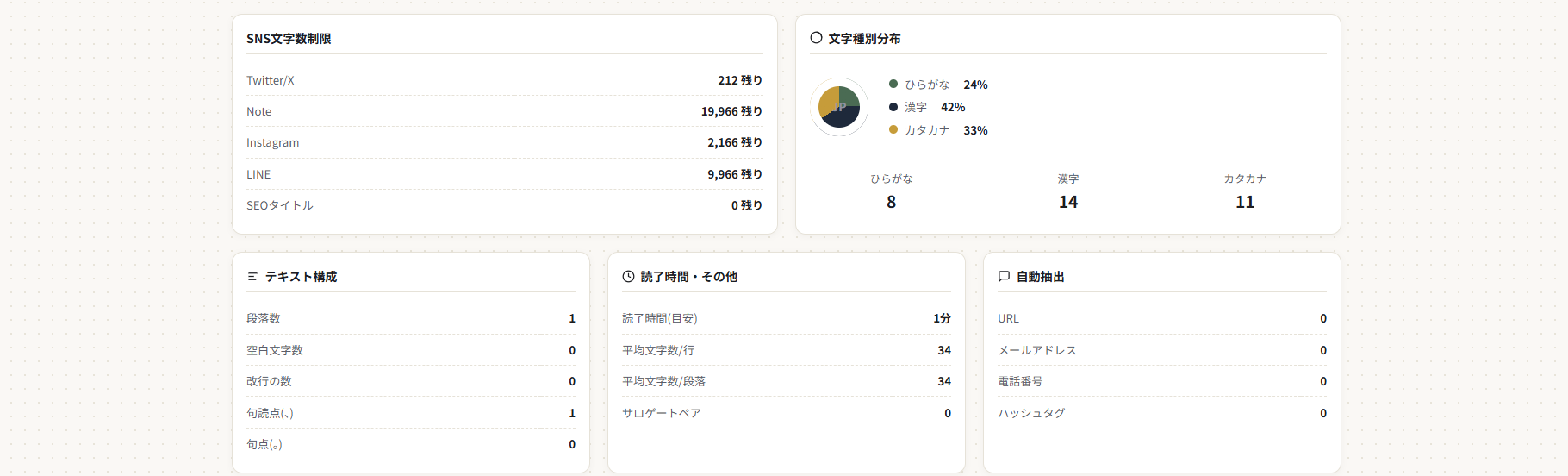Click the character distribution pie chart
1568x476 pixels.
839,107
